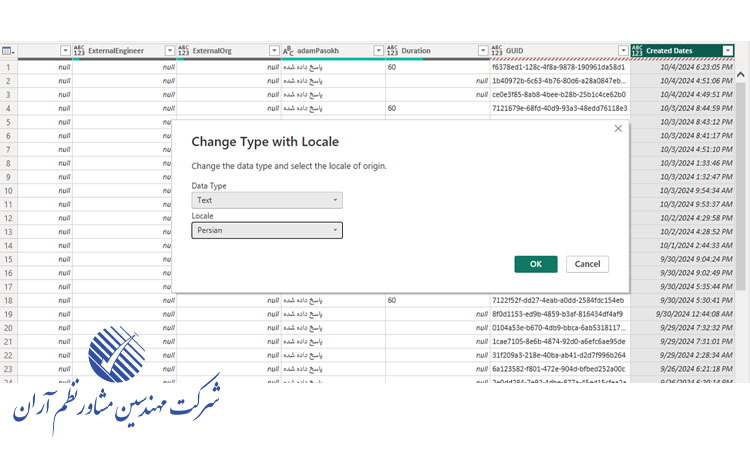Click date cell 10/3/2024 9:54:34 AM

click(683, 191)
